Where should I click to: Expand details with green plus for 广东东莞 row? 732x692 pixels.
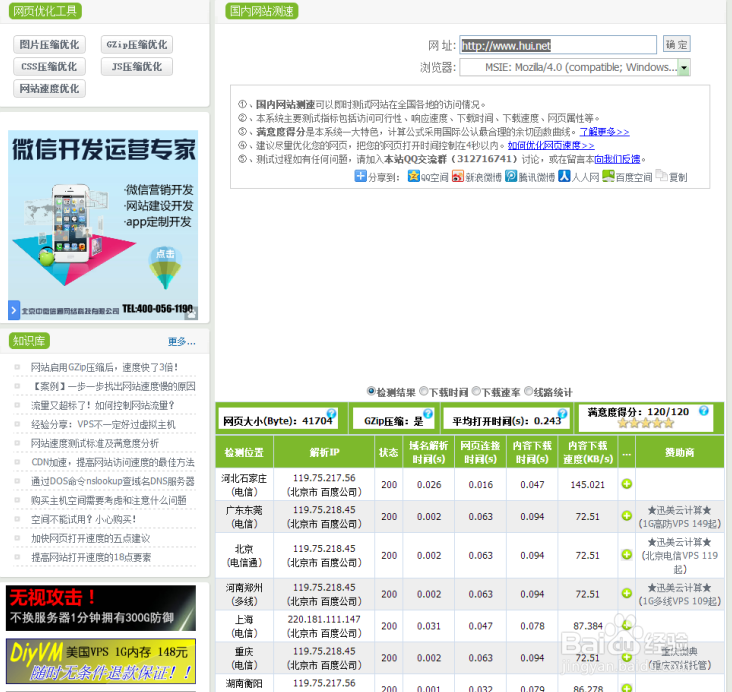tap(626, 515)
